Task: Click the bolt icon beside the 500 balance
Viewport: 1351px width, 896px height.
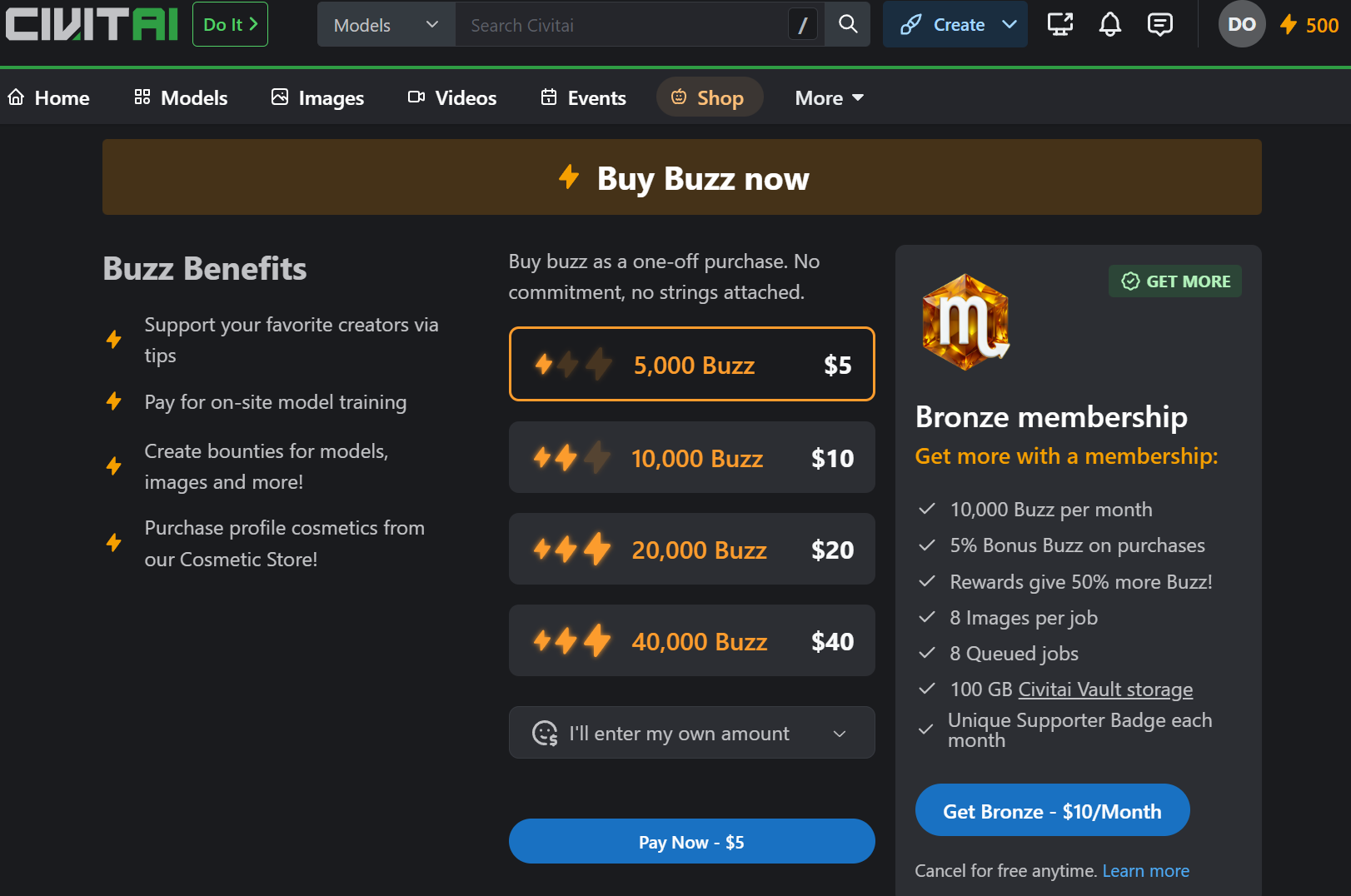Action: pyautogui.click(x=1289, y=24)
